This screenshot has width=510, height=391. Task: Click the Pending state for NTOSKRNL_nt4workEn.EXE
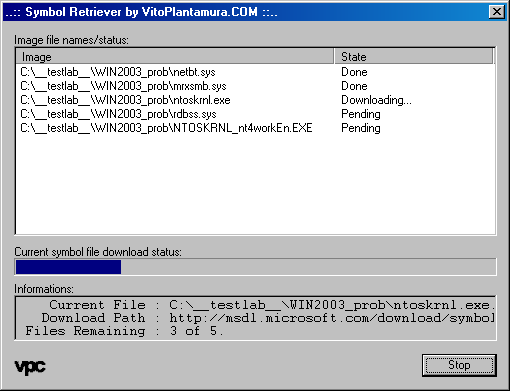coord(361,128)
